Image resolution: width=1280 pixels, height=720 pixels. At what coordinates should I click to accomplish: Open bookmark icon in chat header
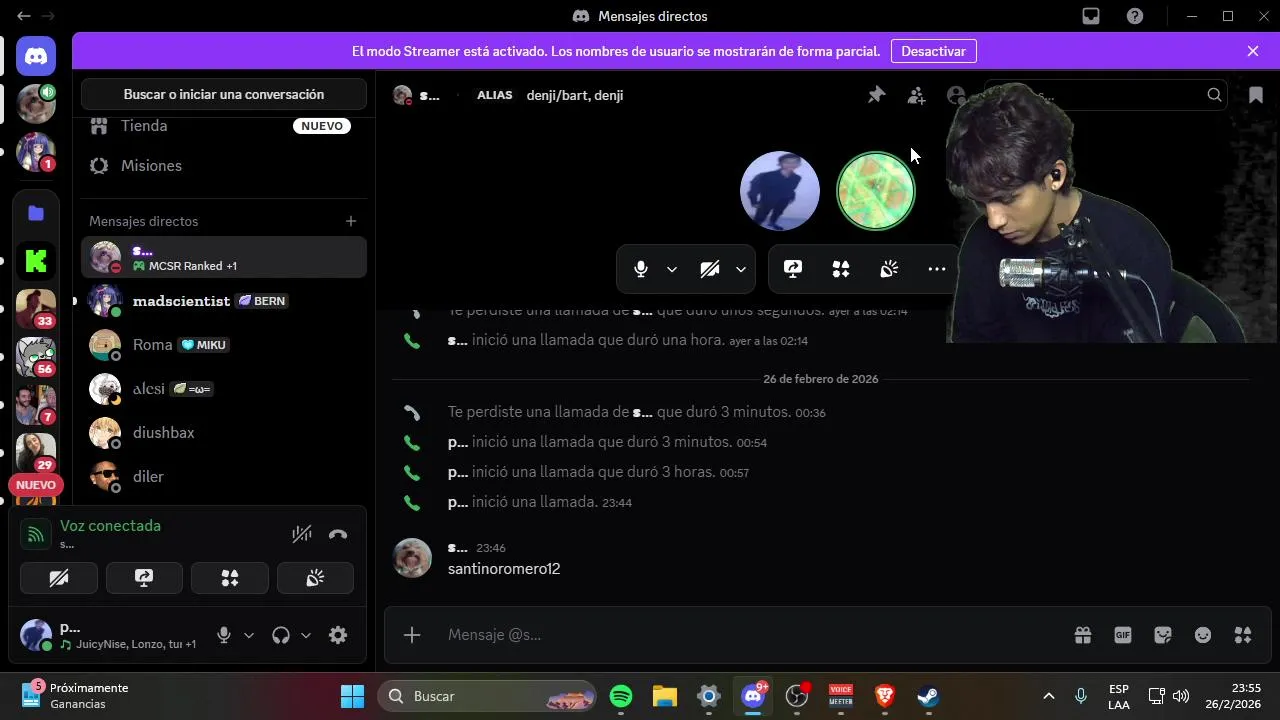pyautogui.click(x=1256, y=95)
